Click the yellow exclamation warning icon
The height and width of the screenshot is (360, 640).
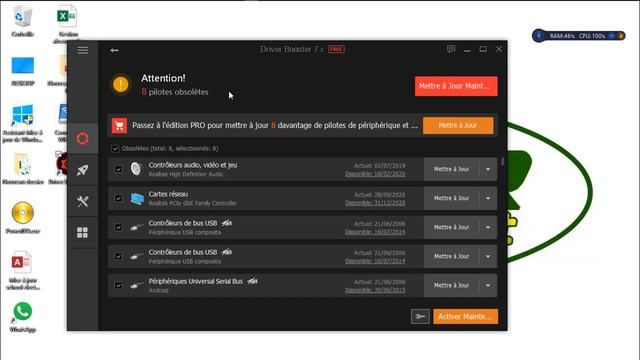(x=120, y=84)
